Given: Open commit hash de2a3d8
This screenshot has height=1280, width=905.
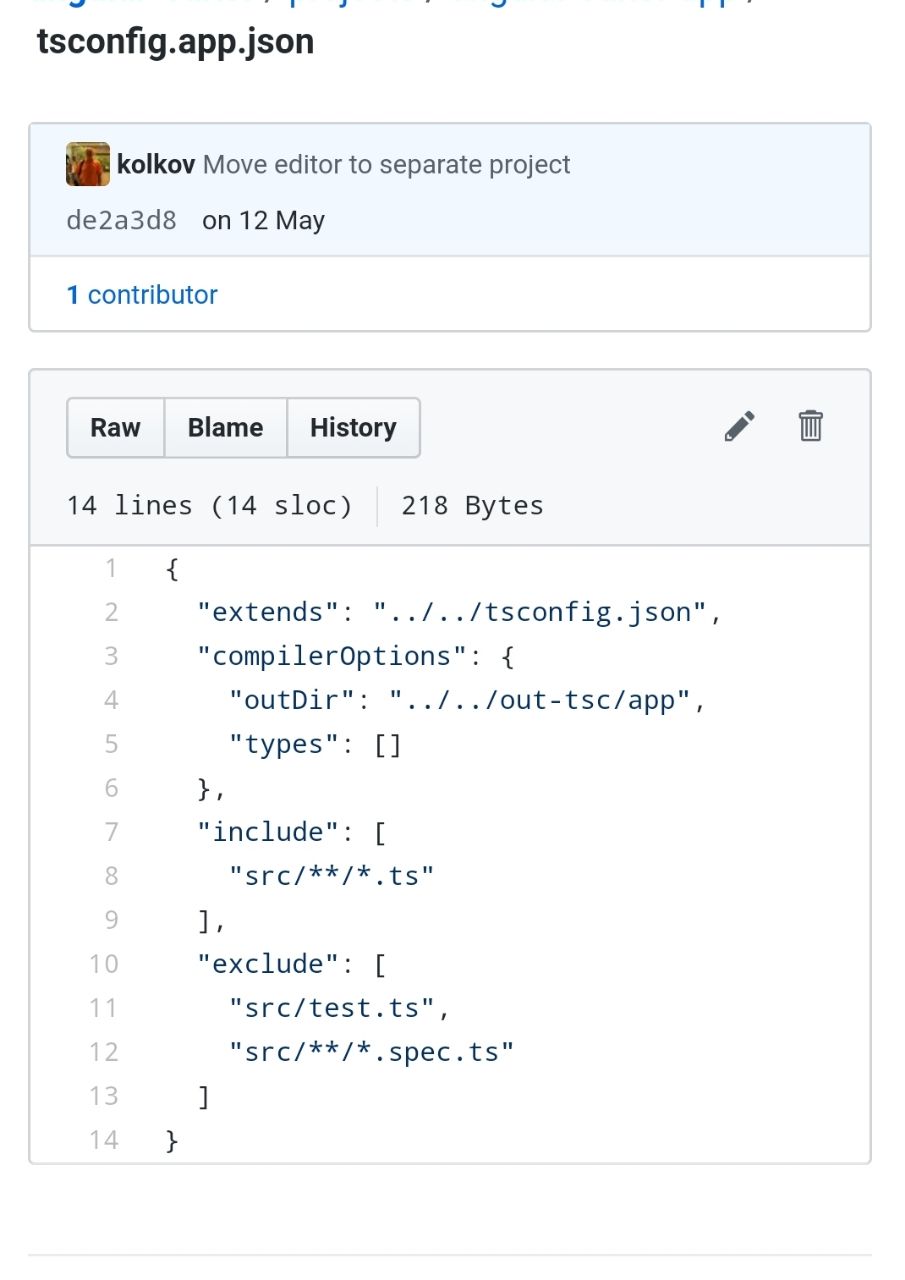Looking at the screenshot, I should pos(121,220).
